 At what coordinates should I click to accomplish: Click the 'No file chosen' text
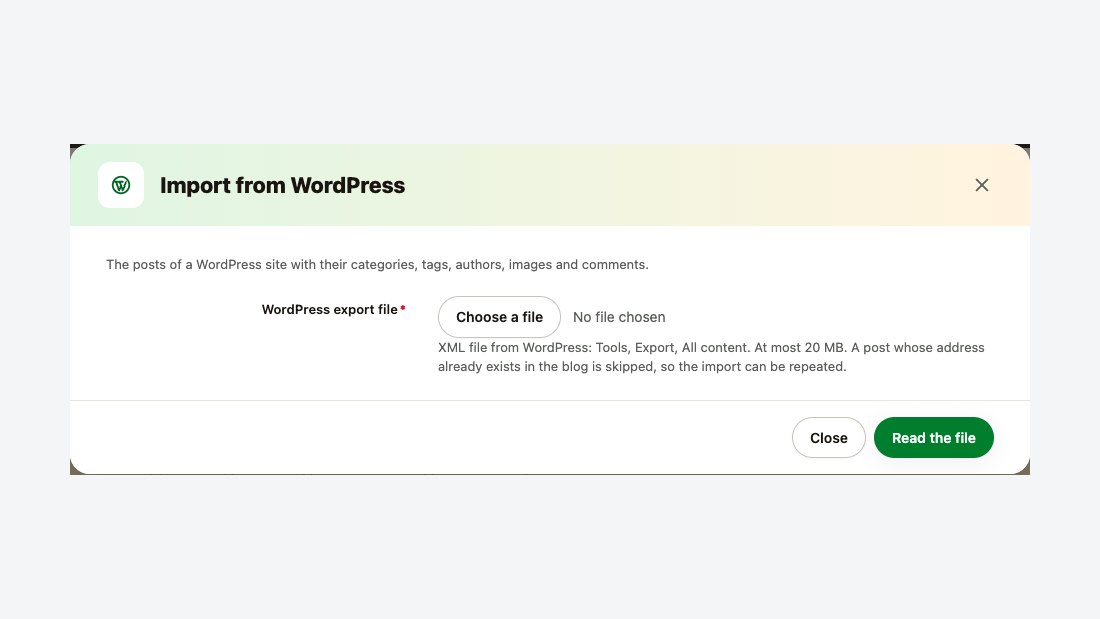point(619,317)
